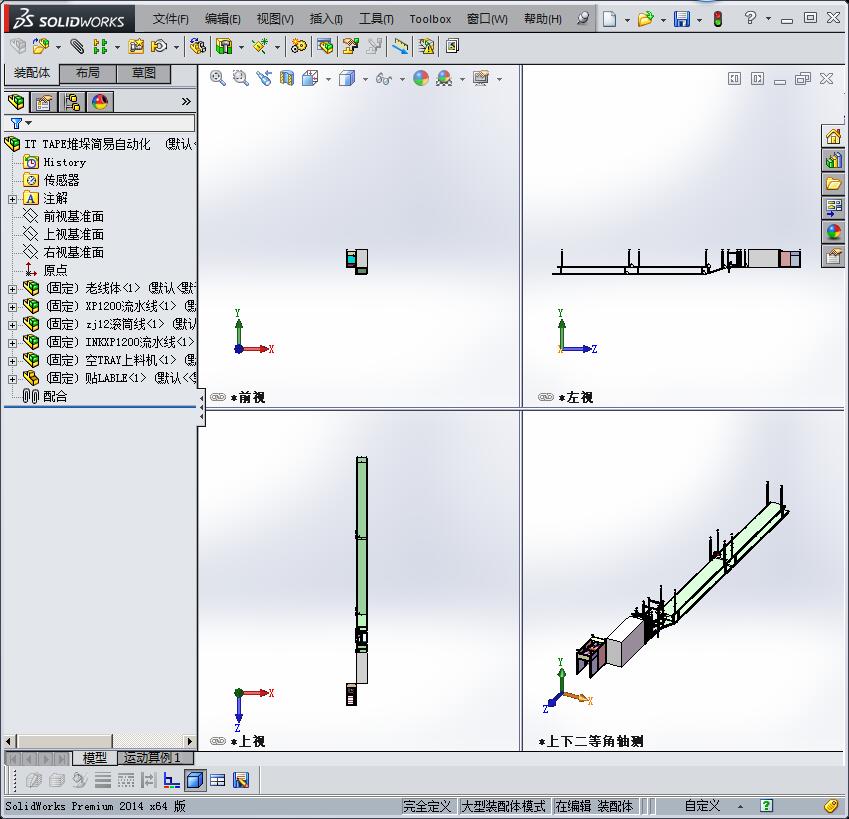Open SolidWorks Resources home icon in task pane
The image size is (849, 819).
833,136
